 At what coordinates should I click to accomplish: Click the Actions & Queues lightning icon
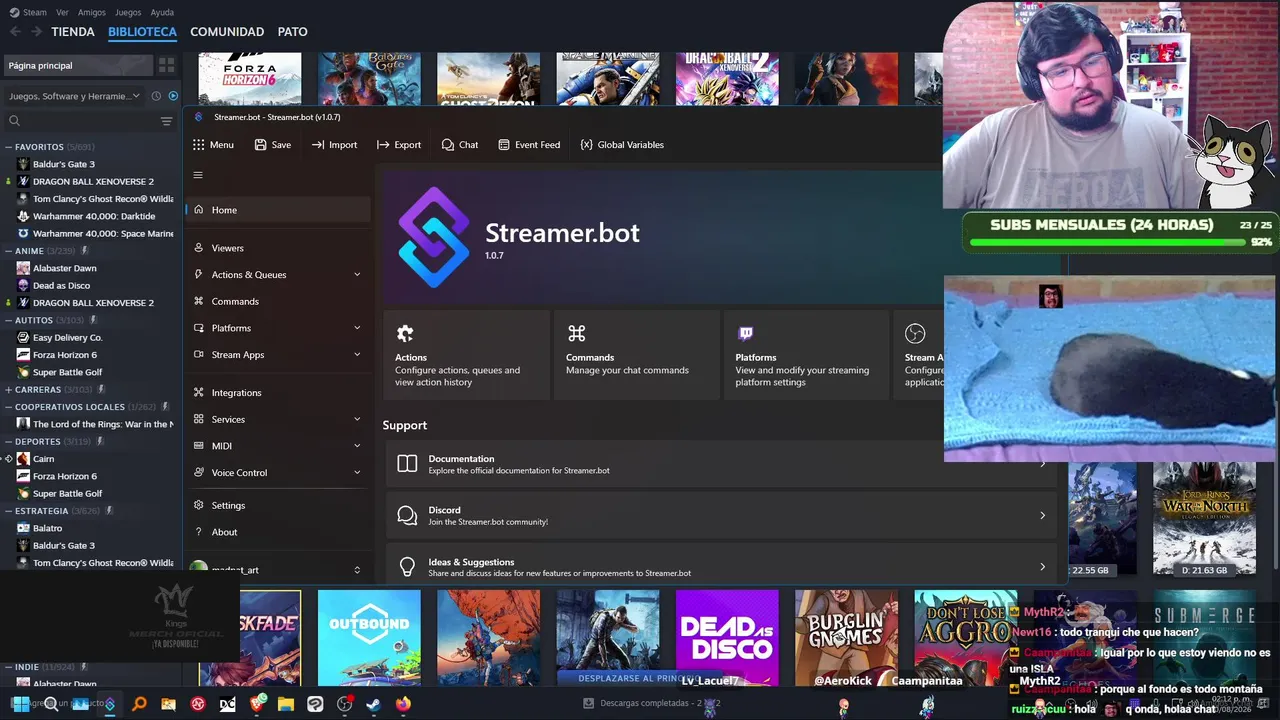coord(199,274)
